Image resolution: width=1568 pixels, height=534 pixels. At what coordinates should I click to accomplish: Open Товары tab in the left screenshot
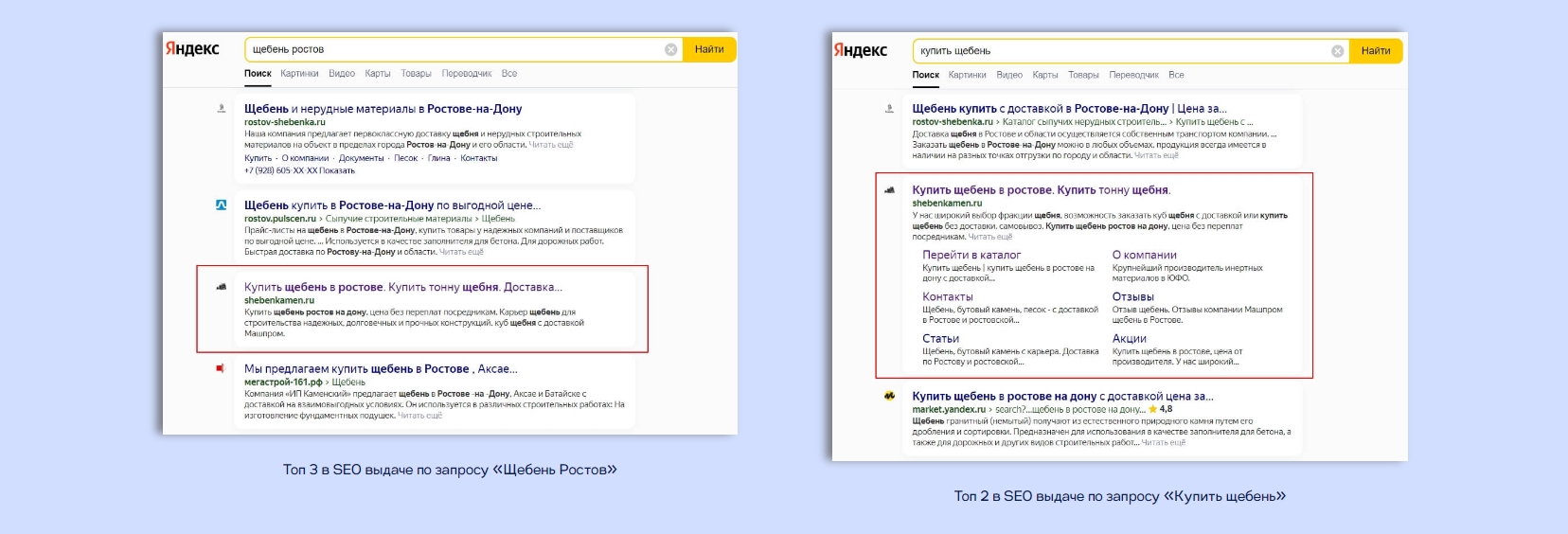click(416, 73)
